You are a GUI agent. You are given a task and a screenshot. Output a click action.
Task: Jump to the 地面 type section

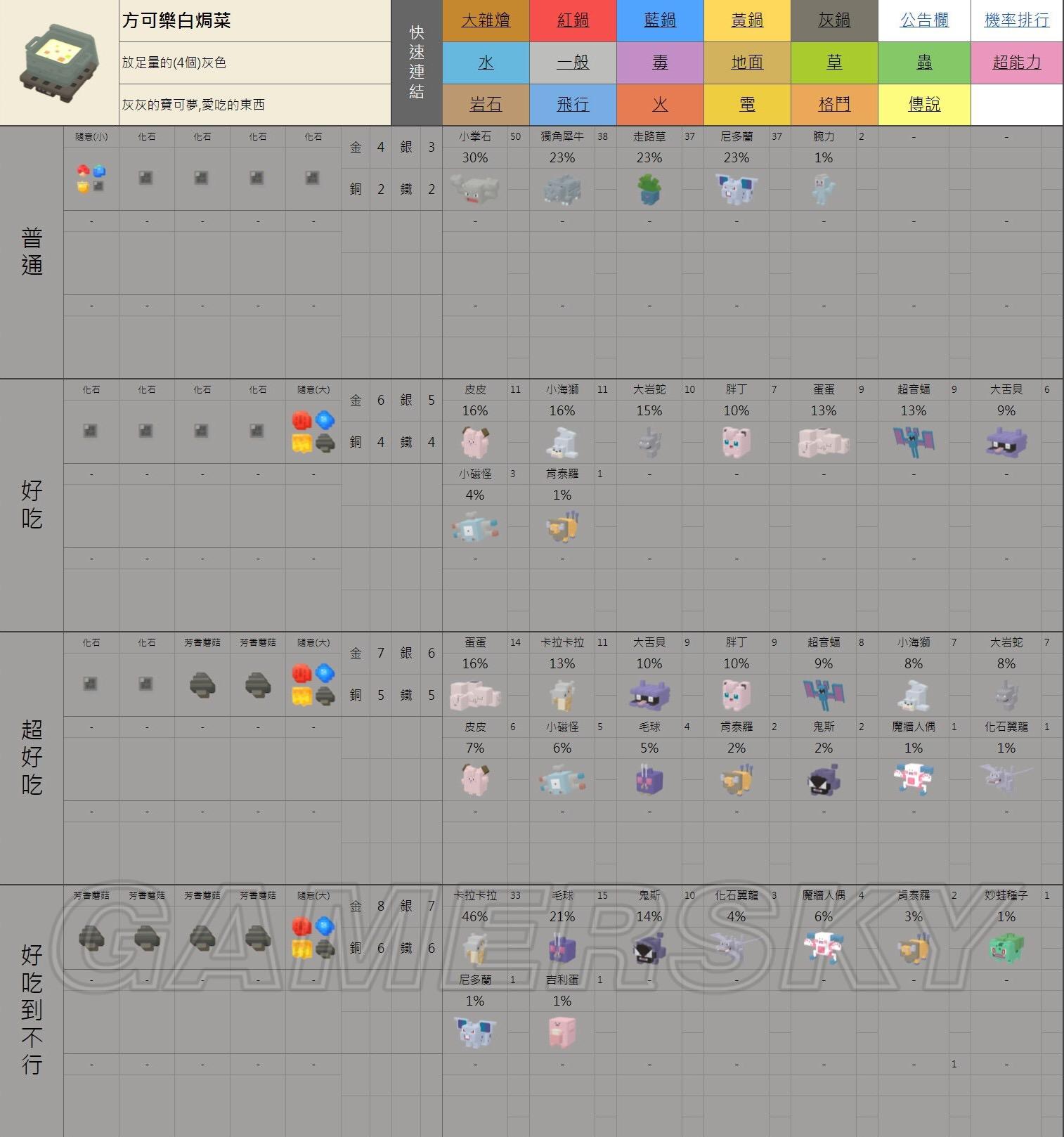pyautogui.click(x=747, y=63)
